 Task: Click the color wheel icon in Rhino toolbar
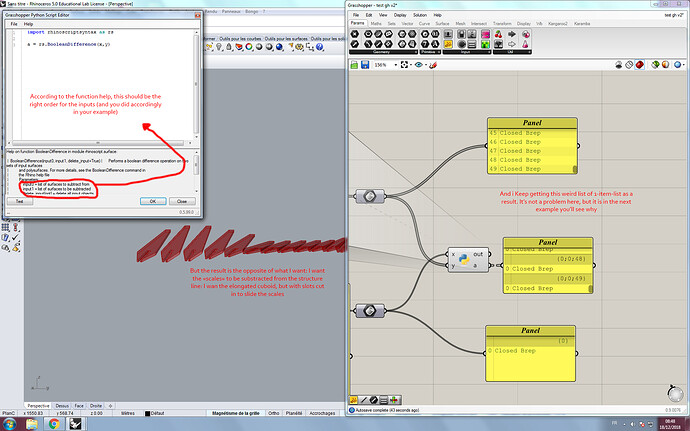pos(249,47)
